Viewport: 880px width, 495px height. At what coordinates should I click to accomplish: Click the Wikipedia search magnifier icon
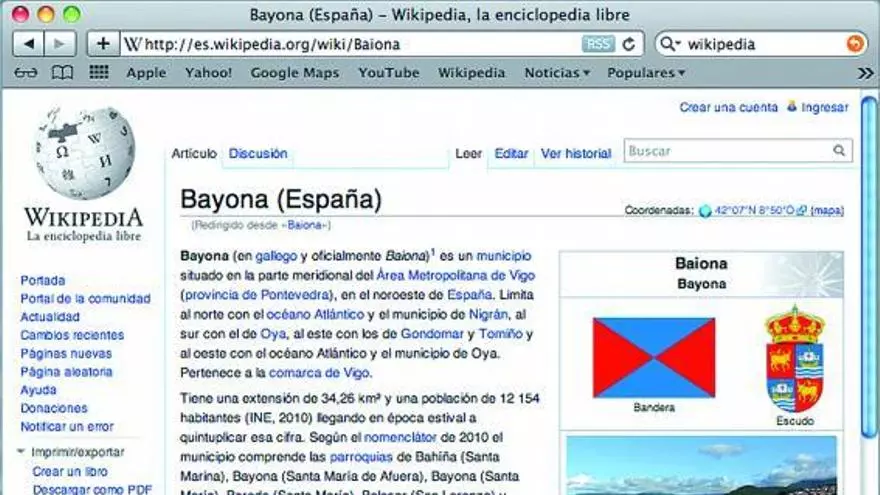pyautogui.click(x=839, y=151)
